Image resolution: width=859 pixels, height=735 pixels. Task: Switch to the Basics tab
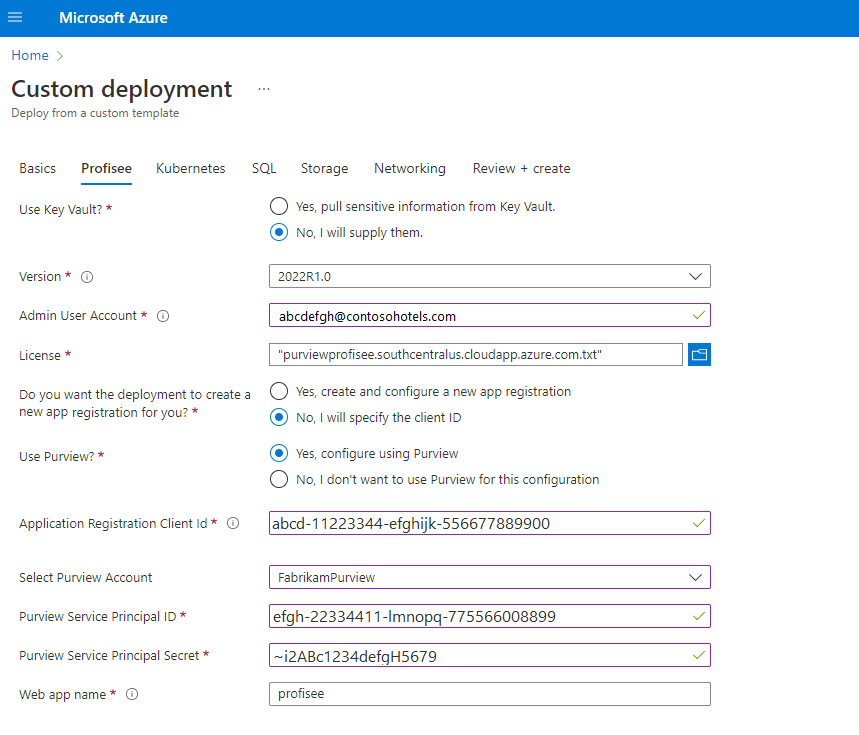click(37, 169)
